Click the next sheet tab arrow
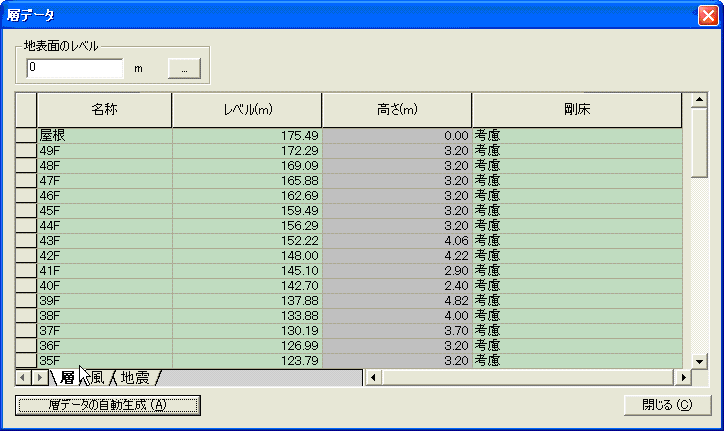The width and height of the screenshot is (724, 431). coord(40,378)
